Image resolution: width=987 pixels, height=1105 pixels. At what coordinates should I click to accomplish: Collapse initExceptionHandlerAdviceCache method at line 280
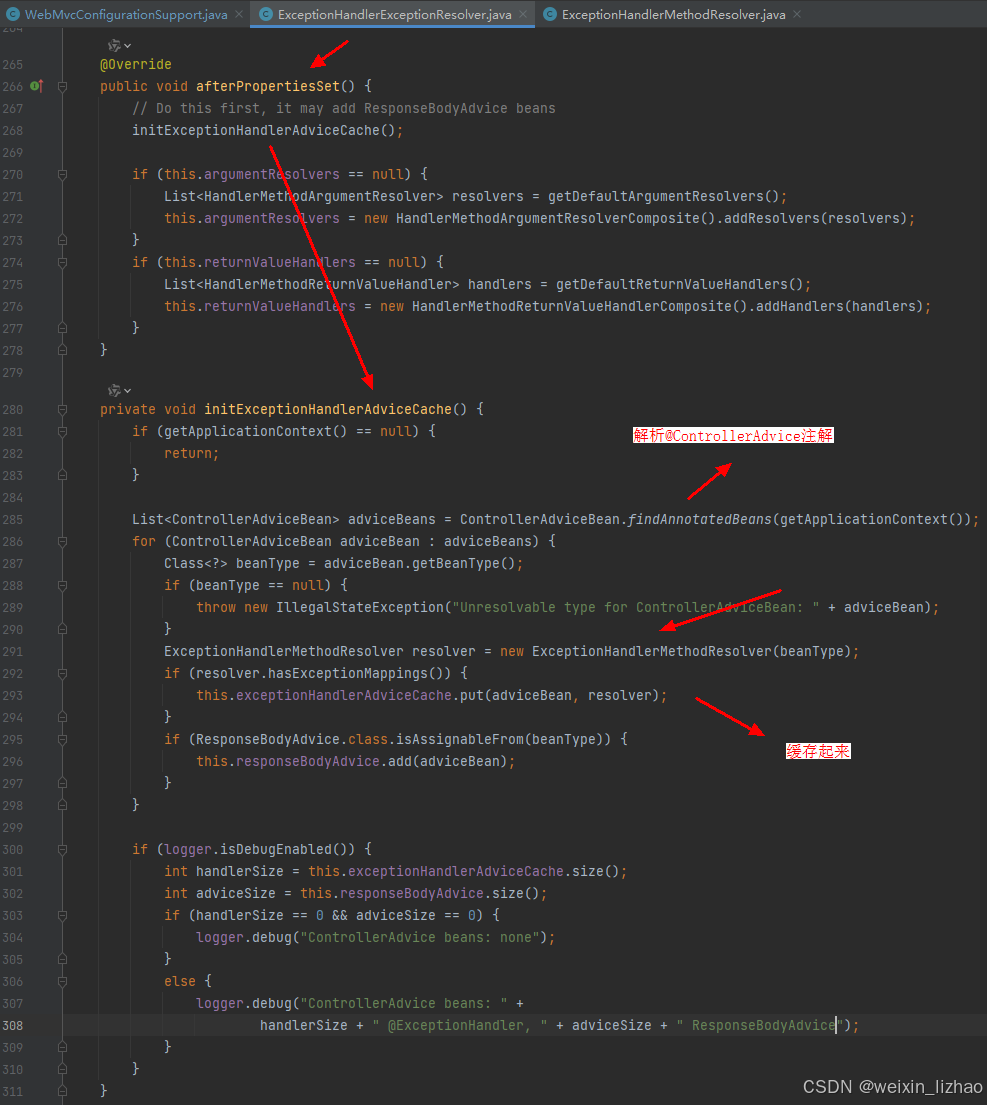click(x=62, y=409)
